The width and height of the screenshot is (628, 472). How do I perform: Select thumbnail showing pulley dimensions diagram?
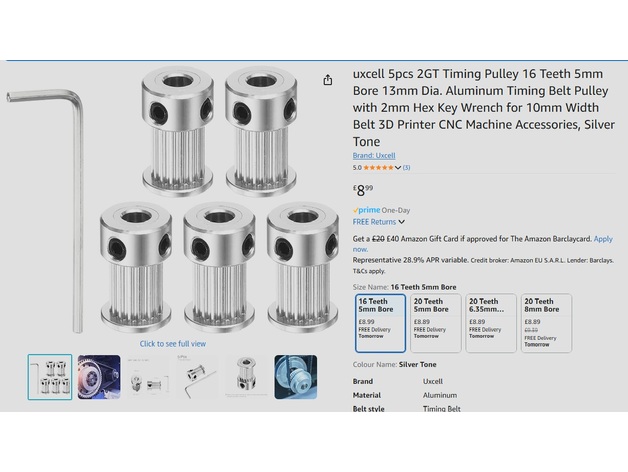tap(148, 377)
